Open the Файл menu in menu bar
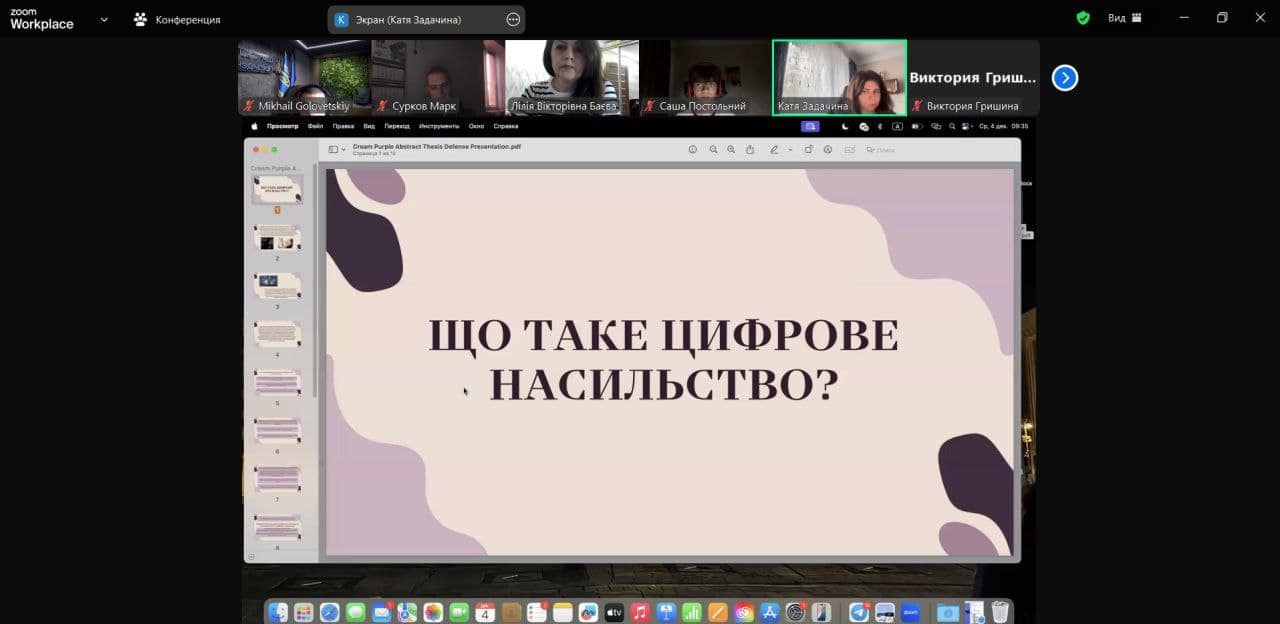 [x=315, y=126]
